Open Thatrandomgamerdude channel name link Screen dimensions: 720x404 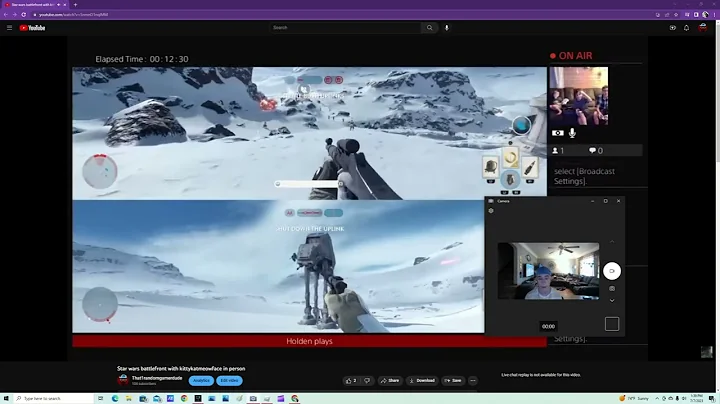157,378
